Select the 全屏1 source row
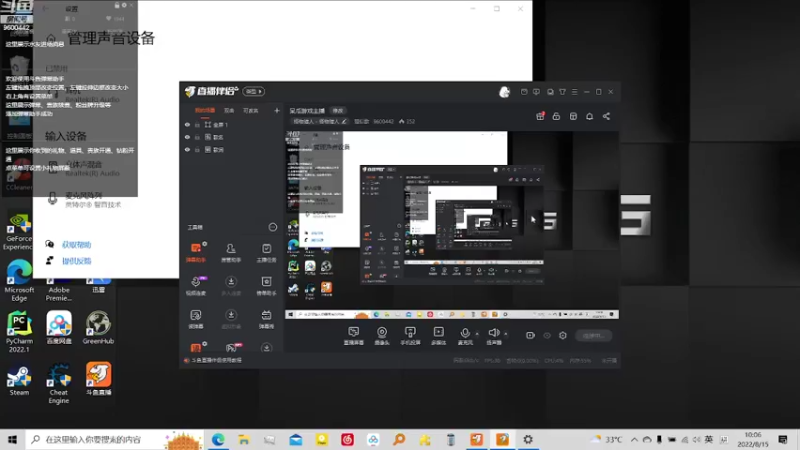Viewport: 800px width, 450px height. (x=231, y=124)
